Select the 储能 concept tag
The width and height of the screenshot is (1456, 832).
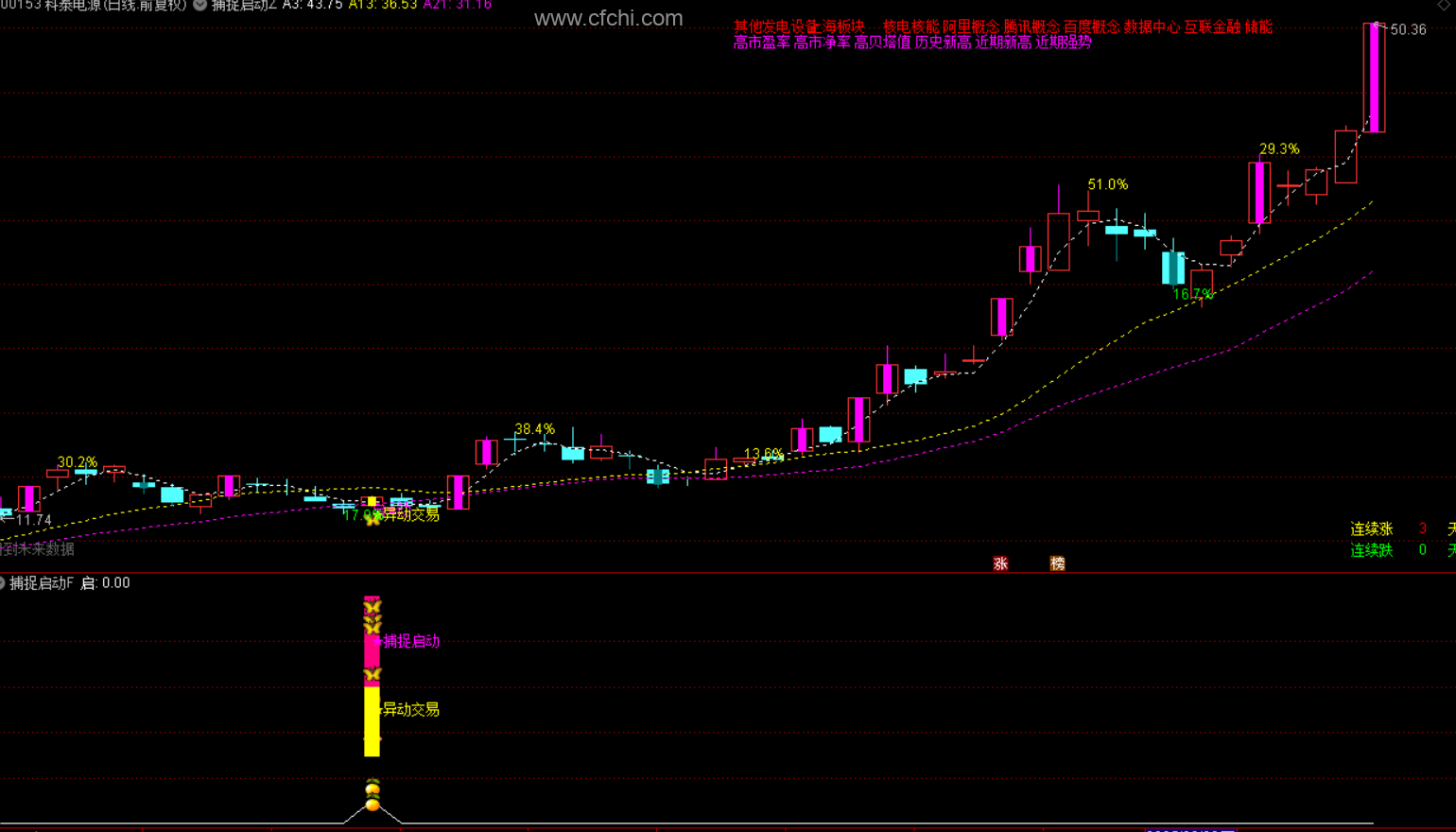(1258, 27)
